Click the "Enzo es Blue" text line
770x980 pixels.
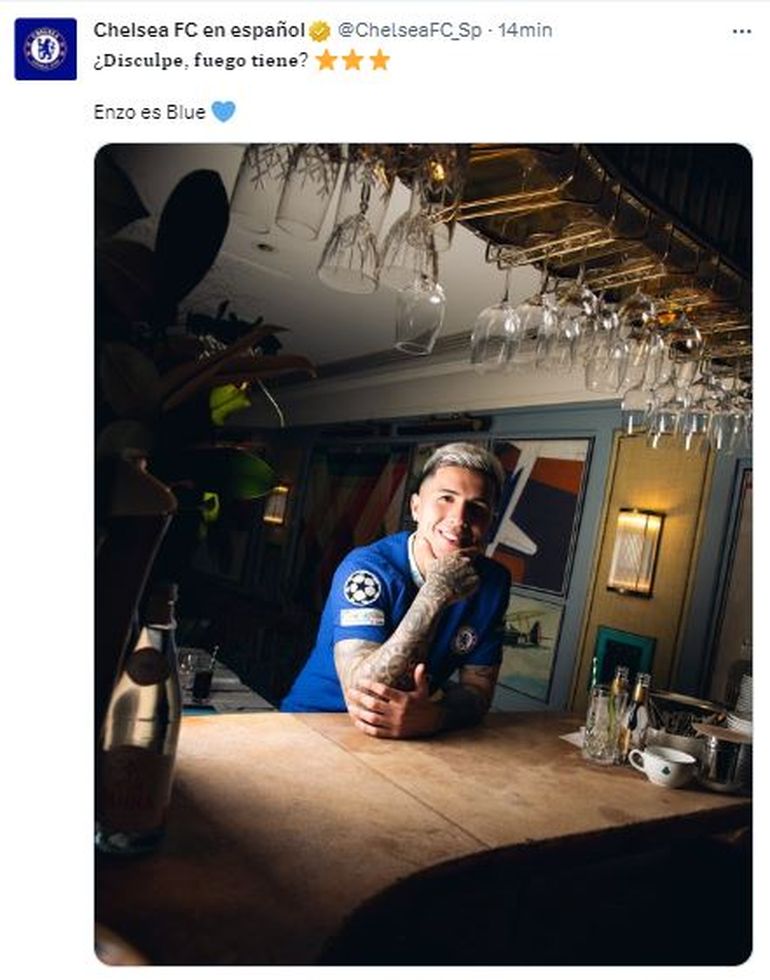tap(149, 111)
